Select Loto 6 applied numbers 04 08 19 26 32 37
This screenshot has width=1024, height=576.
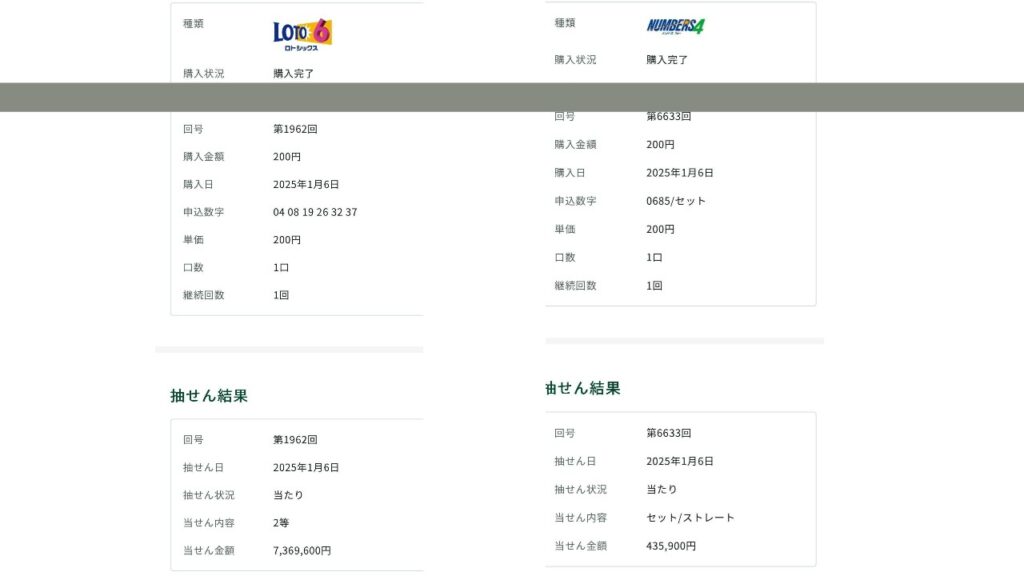tap(315, 212)
